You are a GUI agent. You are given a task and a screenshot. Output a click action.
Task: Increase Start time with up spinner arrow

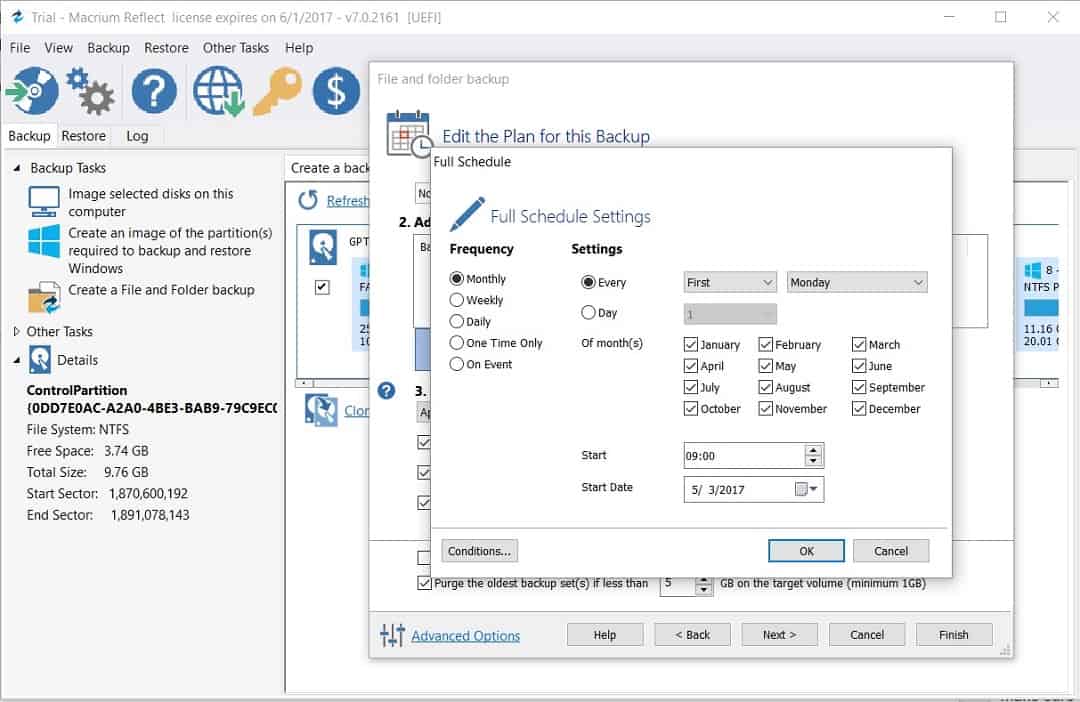pos(813,450)
